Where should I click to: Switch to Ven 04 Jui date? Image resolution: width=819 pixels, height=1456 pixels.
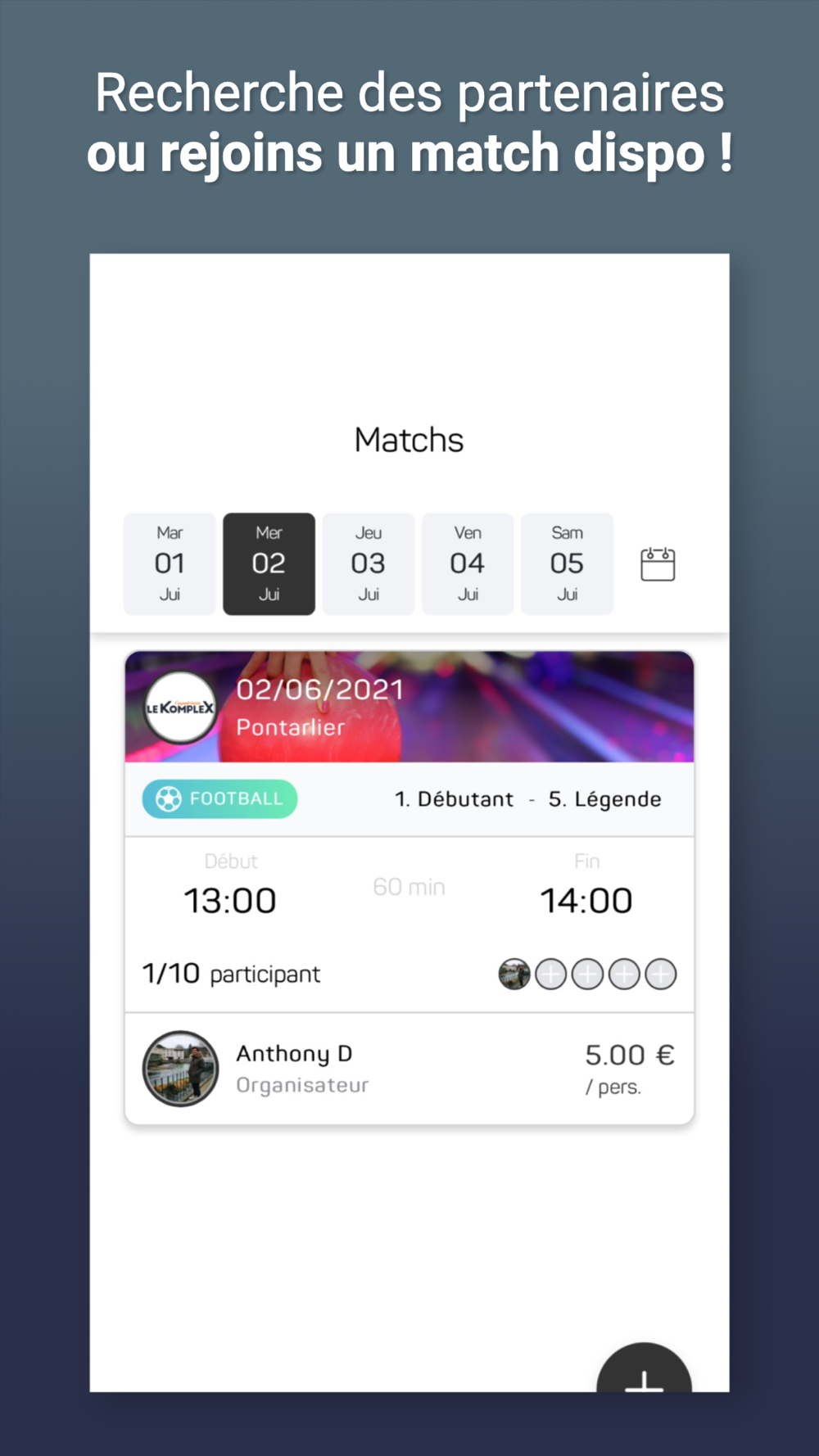click(x=468, y=564)
